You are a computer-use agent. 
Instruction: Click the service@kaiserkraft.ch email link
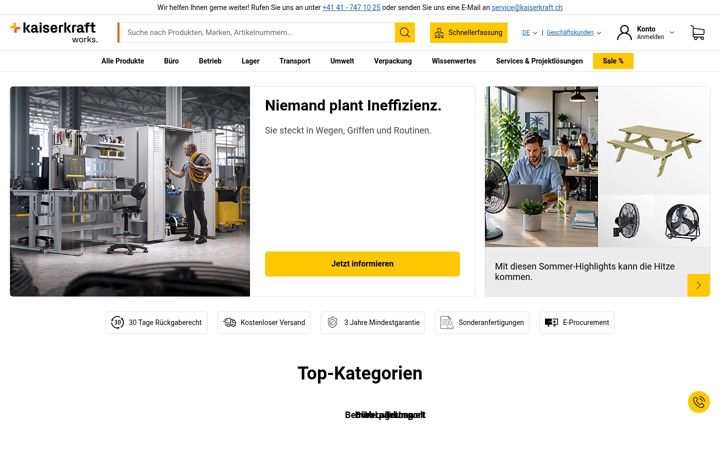click(x=527, y=7)
